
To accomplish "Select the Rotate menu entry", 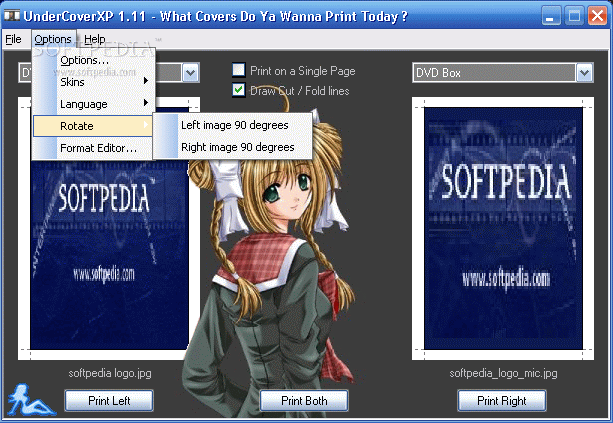I will [93, 126].
